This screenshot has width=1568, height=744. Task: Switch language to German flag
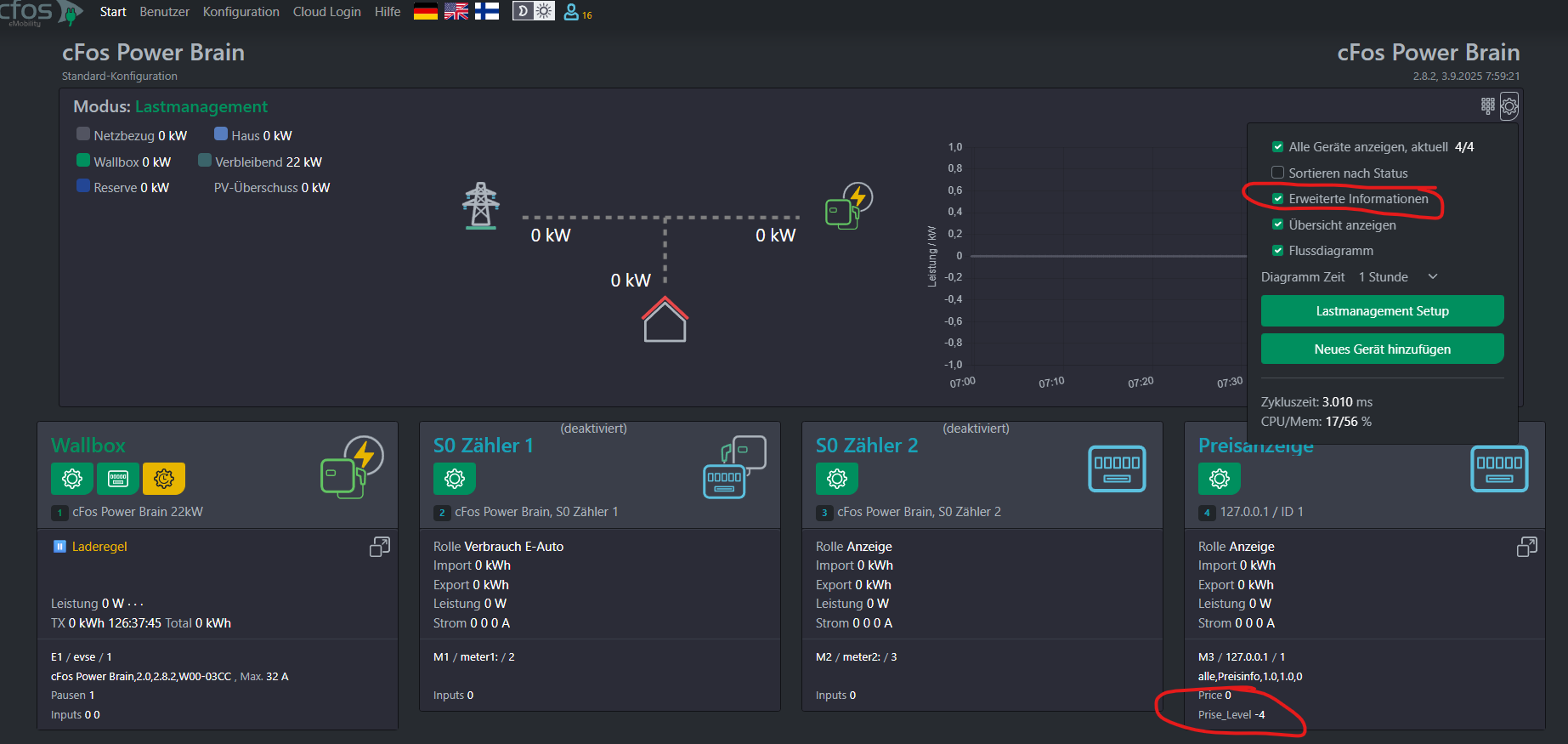[x=426, y=11]
